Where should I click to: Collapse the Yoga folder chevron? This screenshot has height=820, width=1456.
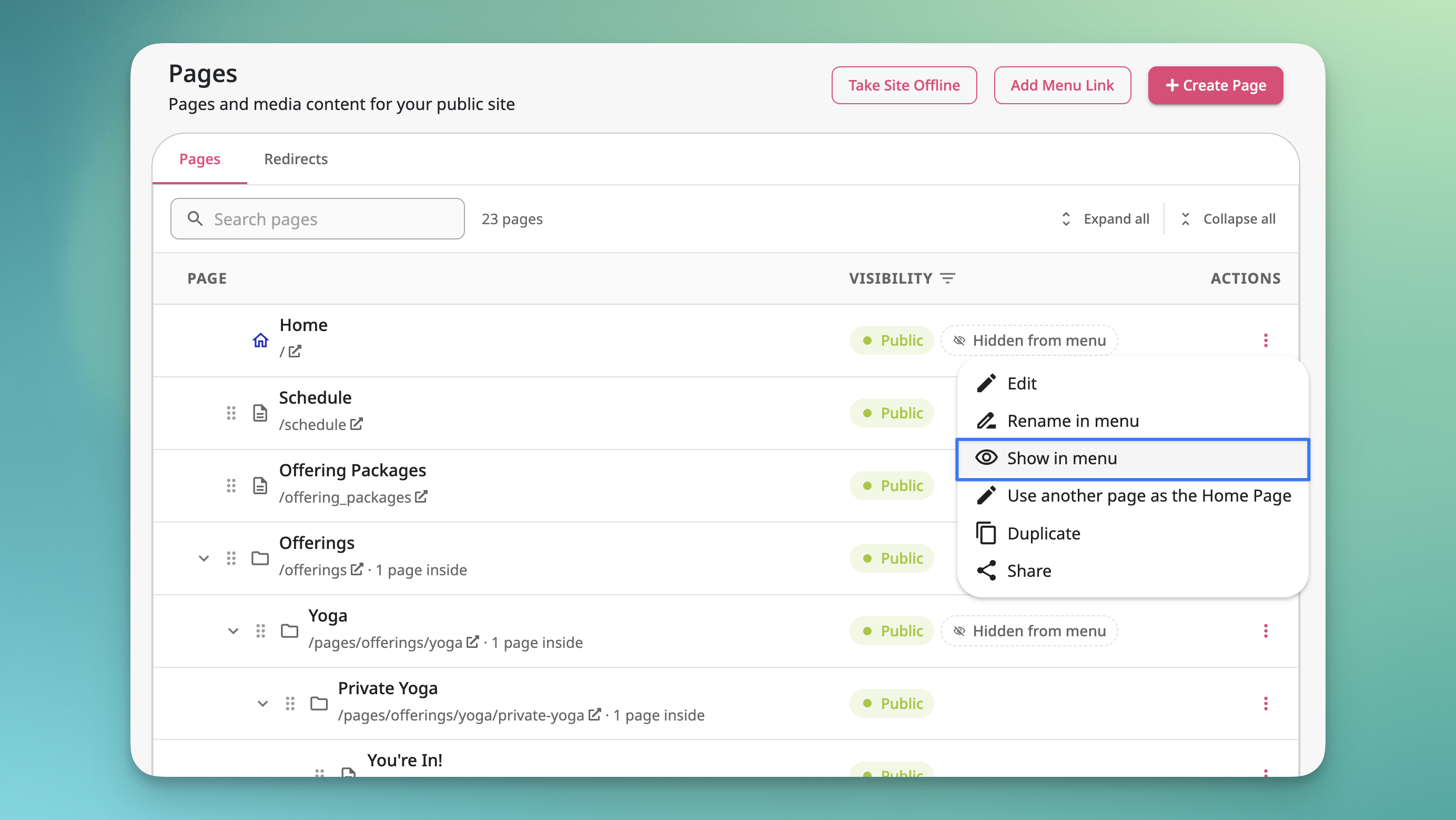(233, 631)
